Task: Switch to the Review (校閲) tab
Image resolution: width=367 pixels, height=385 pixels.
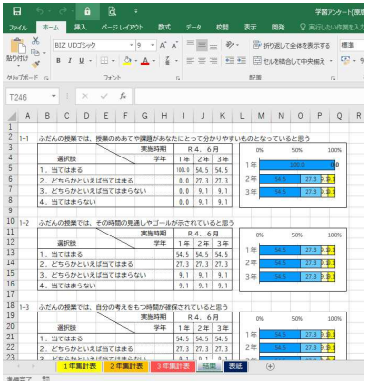Action: coord(222,27)
